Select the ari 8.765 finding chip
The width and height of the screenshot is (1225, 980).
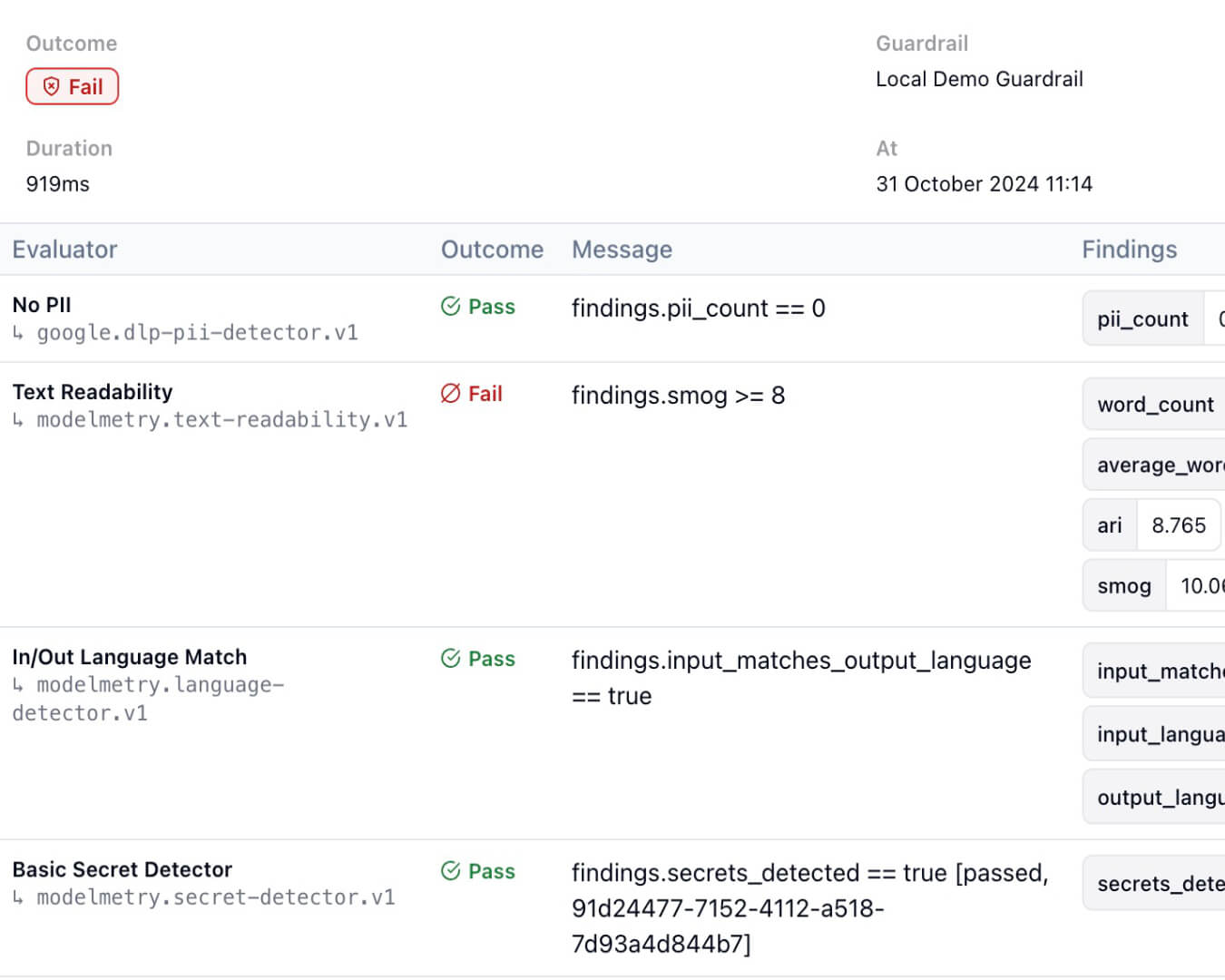1151,525
